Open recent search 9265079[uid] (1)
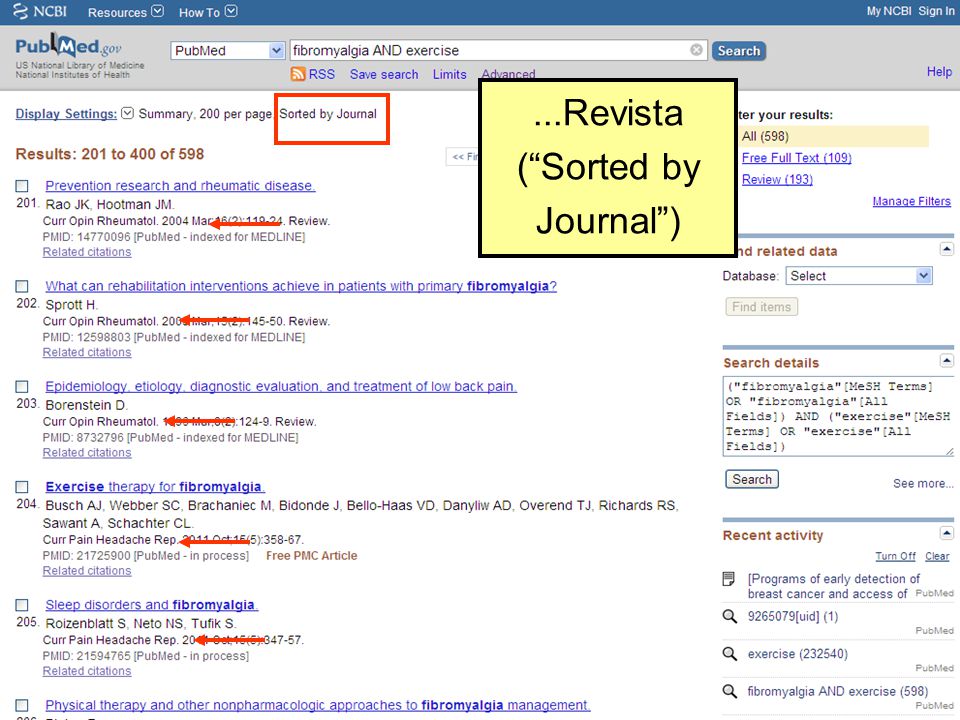Image resolution: width=960 pixels, height=720 pixels. click(793, 616)
